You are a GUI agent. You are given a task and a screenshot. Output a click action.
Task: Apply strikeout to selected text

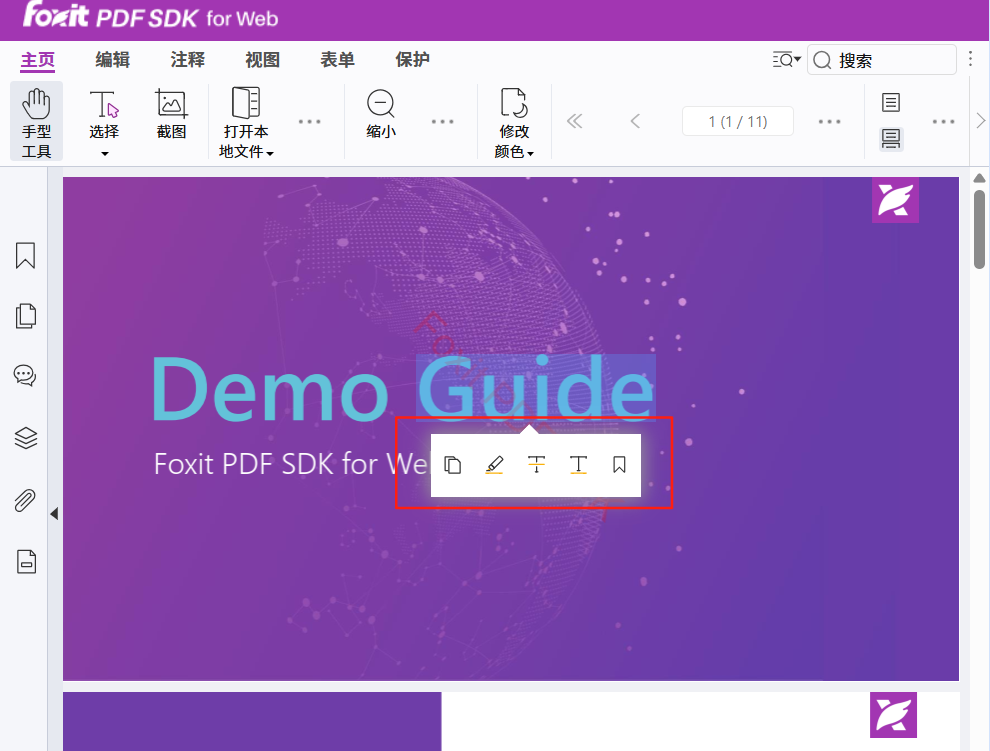click(536, 466)
